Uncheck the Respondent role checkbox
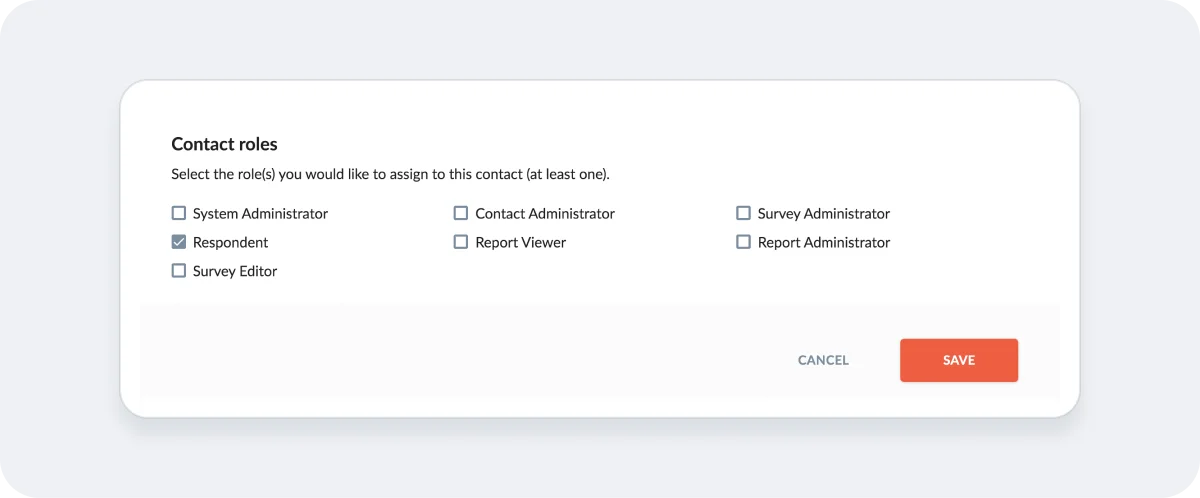This screenshot has width=1200, height=498. click(179, 242)
